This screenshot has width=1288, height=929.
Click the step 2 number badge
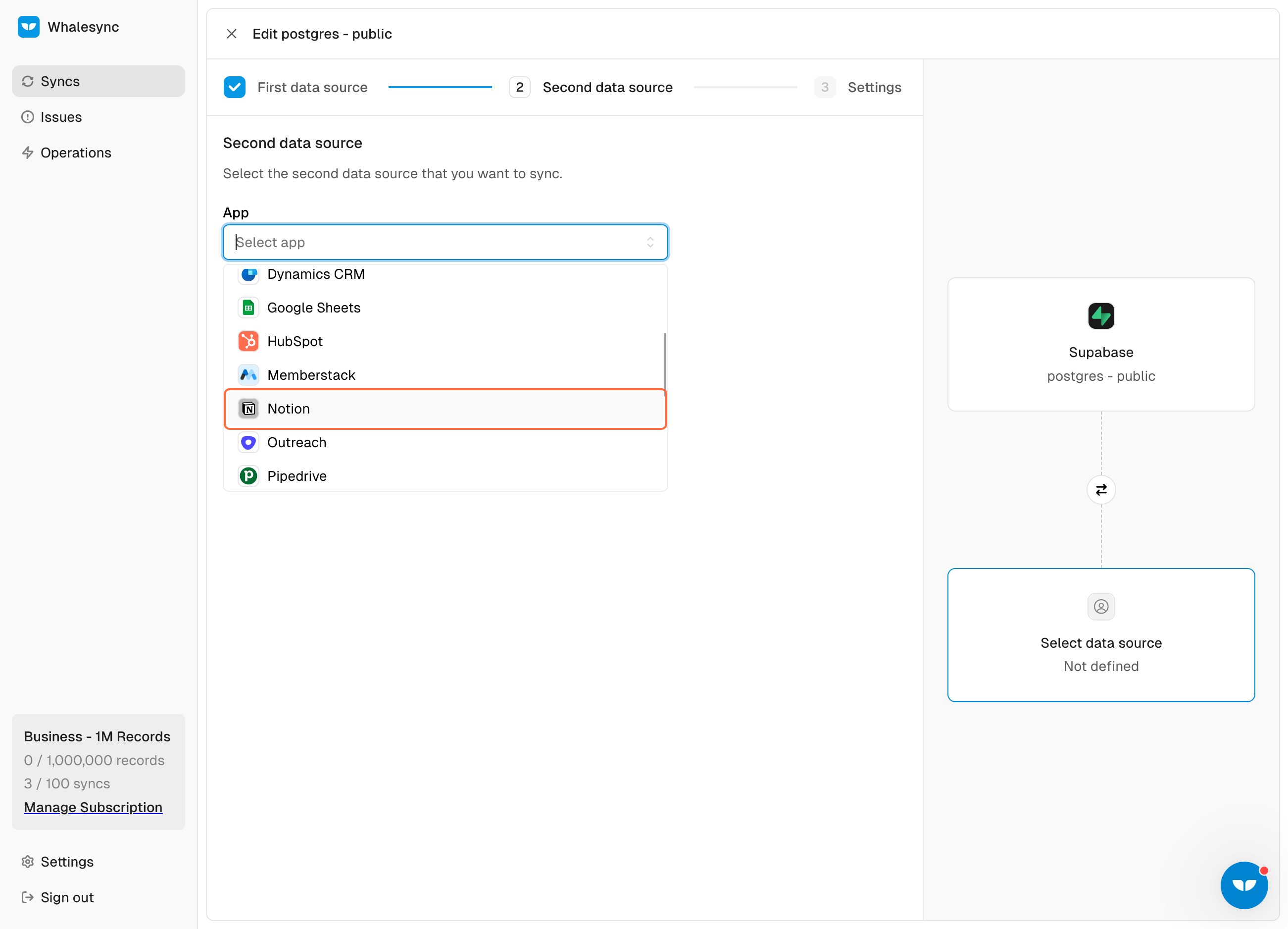point(520,87)
